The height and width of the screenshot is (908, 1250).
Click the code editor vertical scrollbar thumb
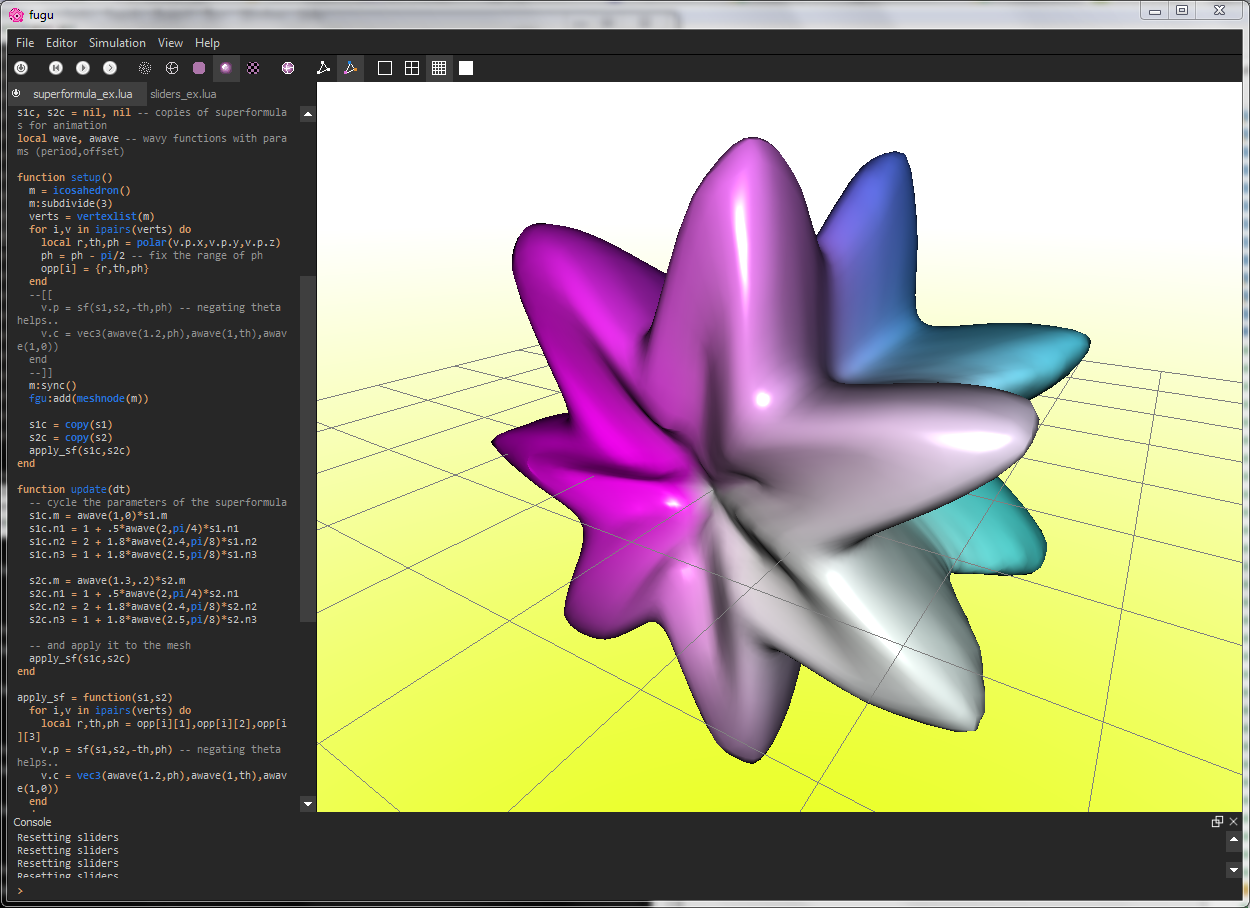(x=308, y=450)
